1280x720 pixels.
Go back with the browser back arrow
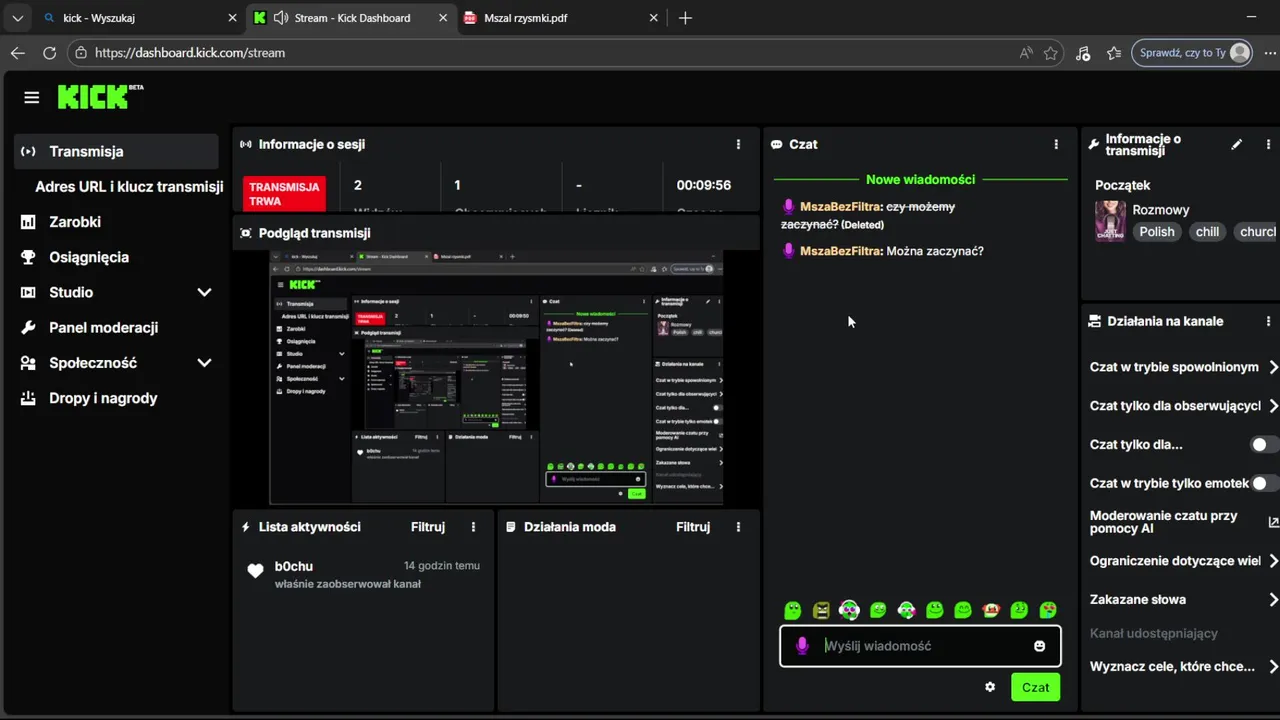tap(18, 53)
